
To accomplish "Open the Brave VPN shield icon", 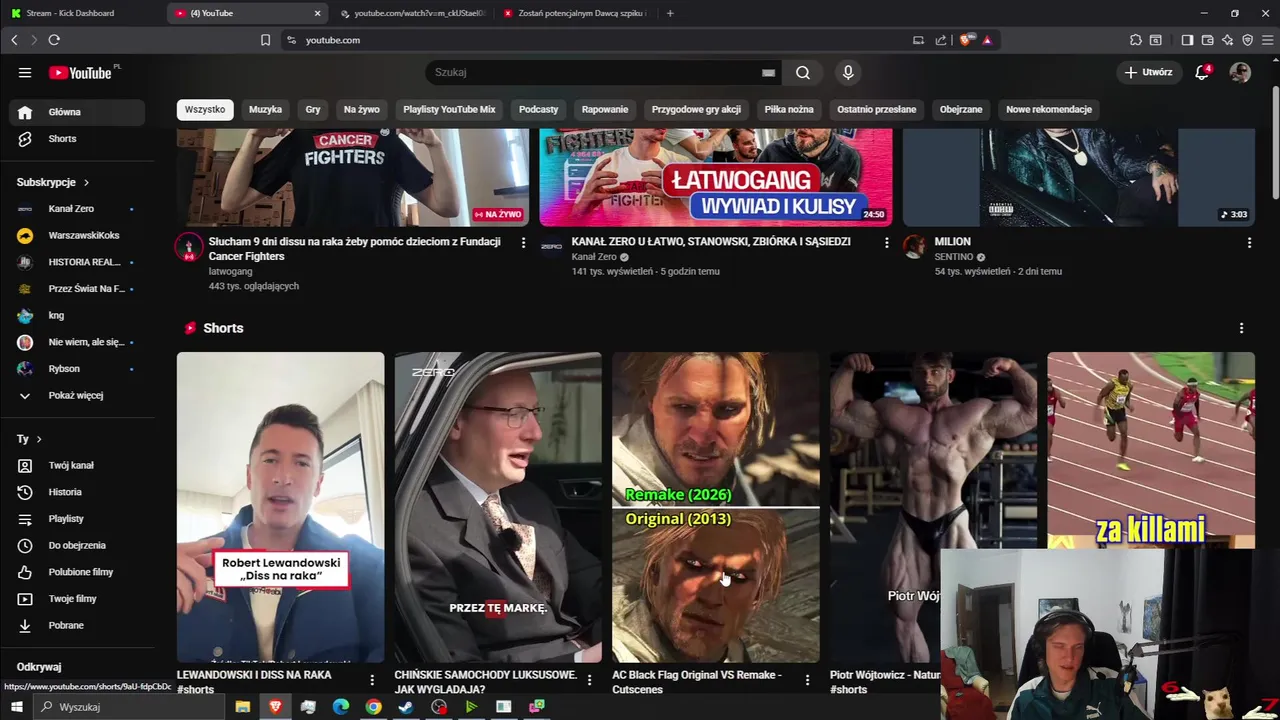I will coord(1247,40).
